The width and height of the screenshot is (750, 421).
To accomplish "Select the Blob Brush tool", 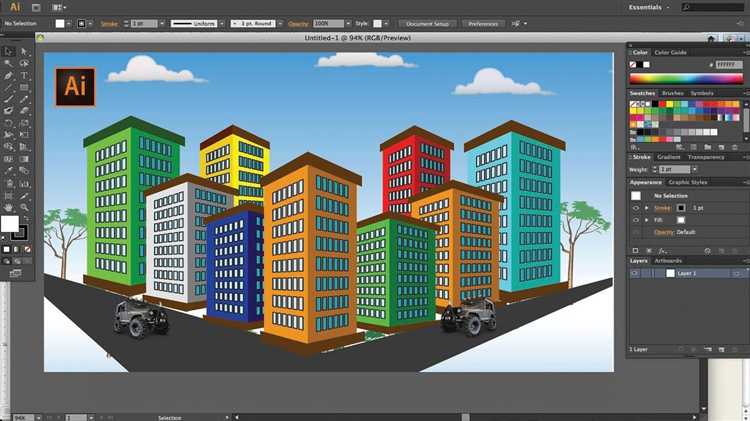I will coord(9,111).
